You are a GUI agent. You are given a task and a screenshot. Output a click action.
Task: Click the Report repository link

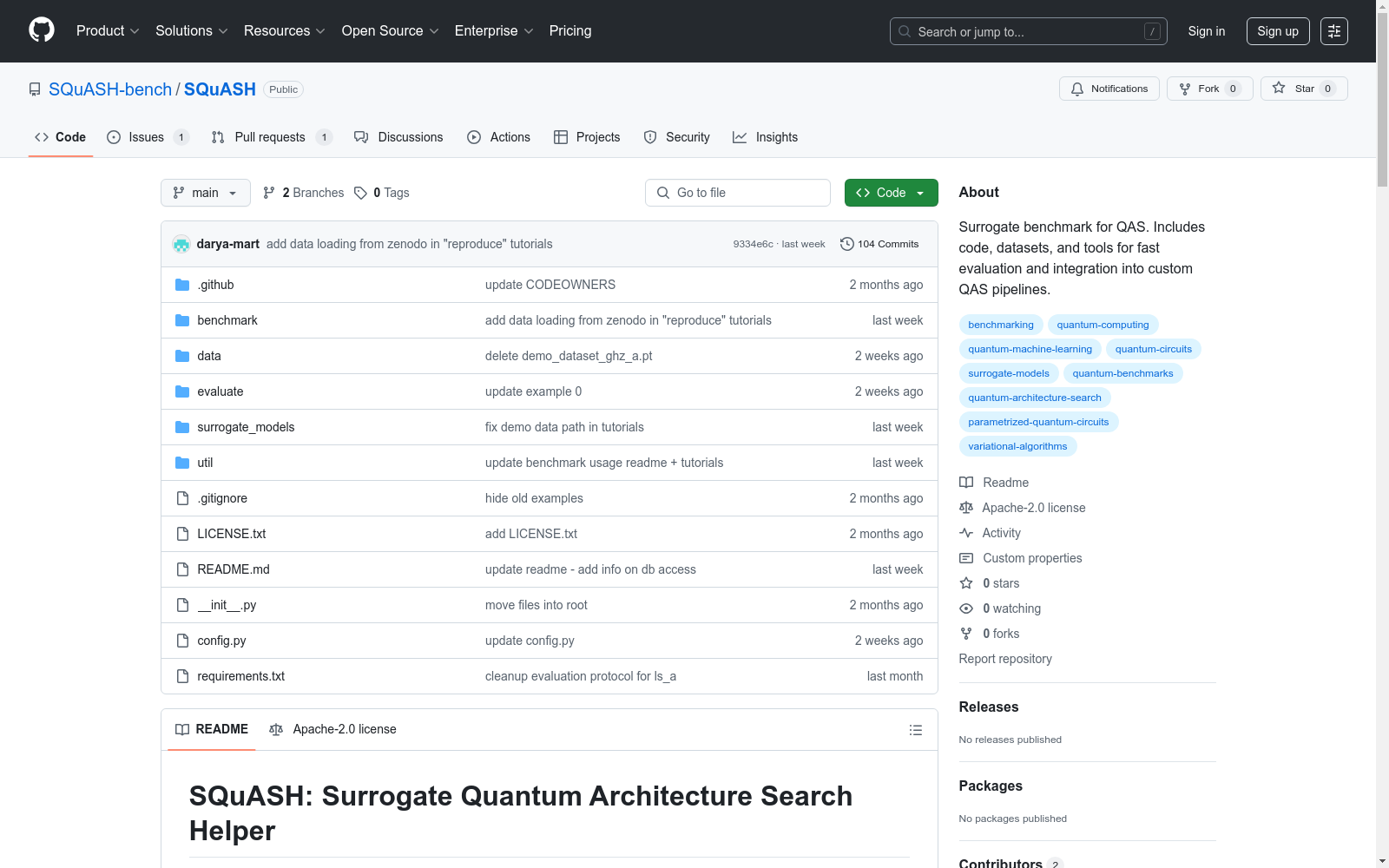coord(1005,659)
